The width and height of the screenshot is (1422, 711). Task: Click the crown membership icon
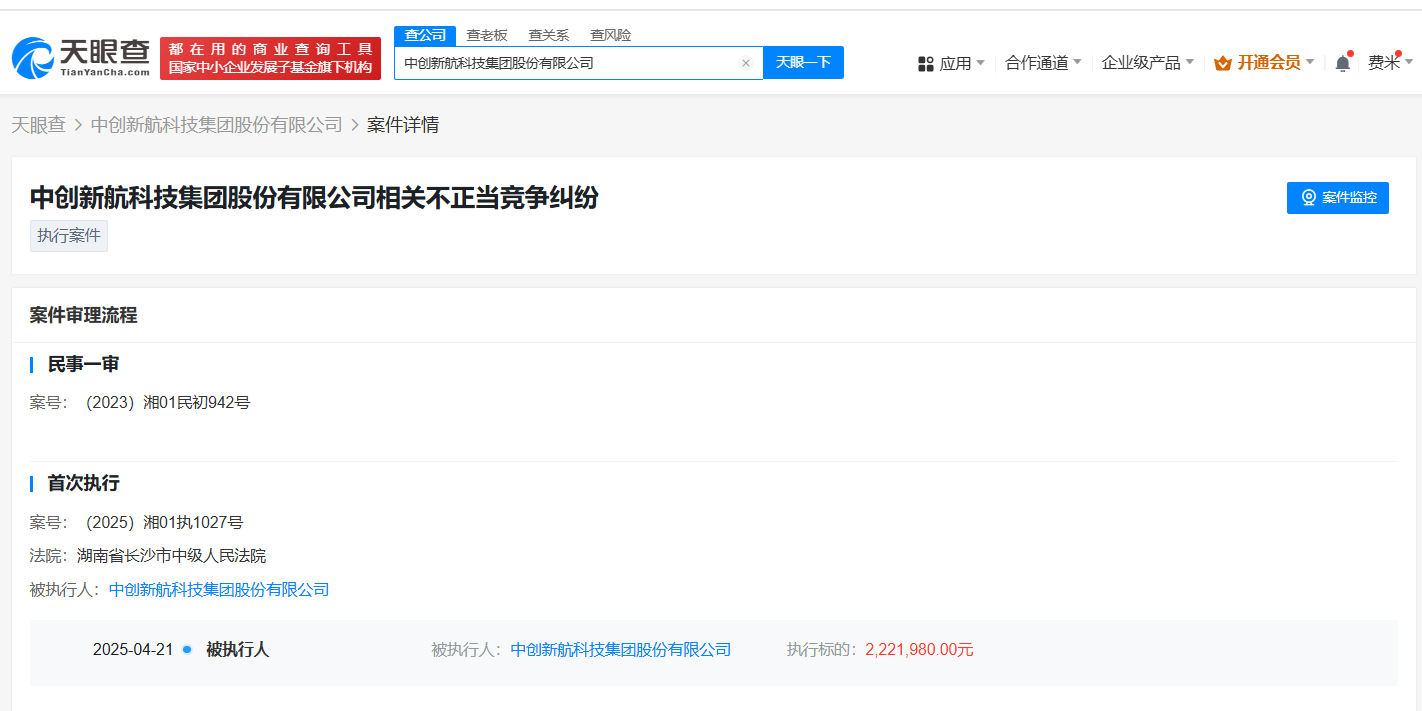click(1222, 63)
